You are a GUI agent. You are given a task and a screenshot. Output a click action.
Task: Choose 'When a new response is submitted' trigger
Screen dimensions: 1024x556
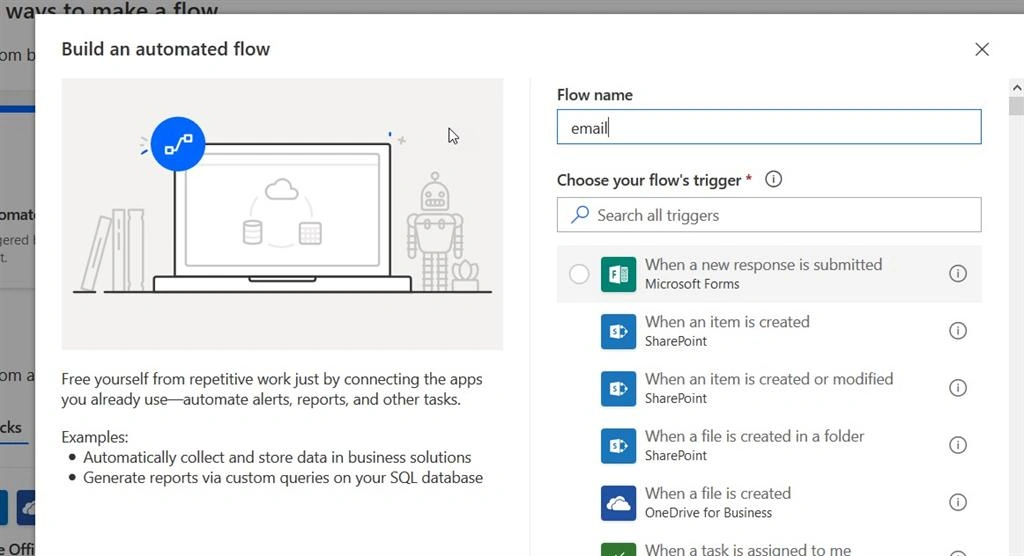[769, 274]
